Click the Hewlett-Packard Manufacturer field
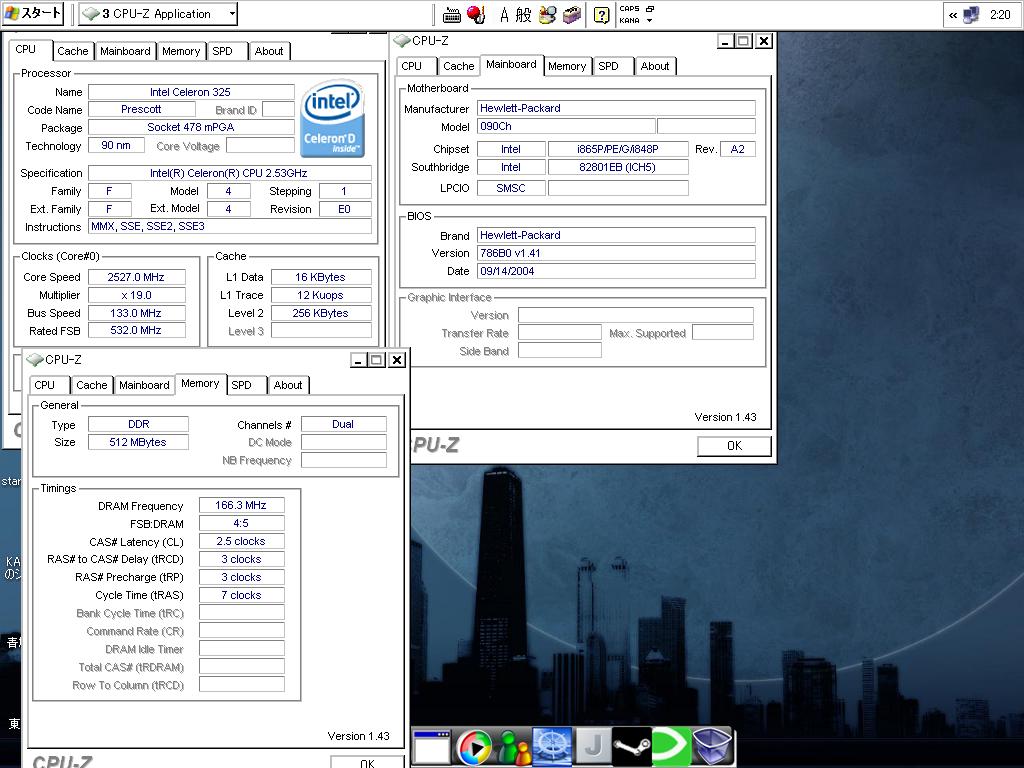 [x=616, y=108]
